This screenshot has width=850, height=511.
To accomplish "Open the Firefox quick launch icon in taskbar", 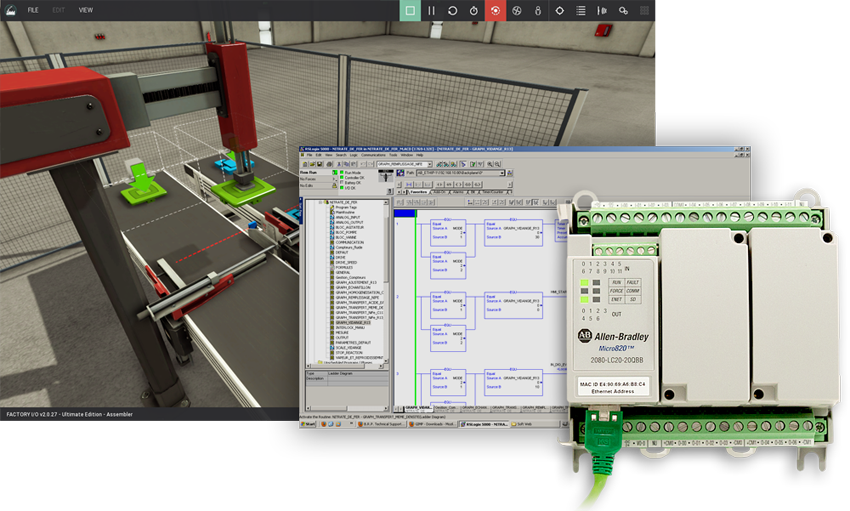I will pos(324,424).
